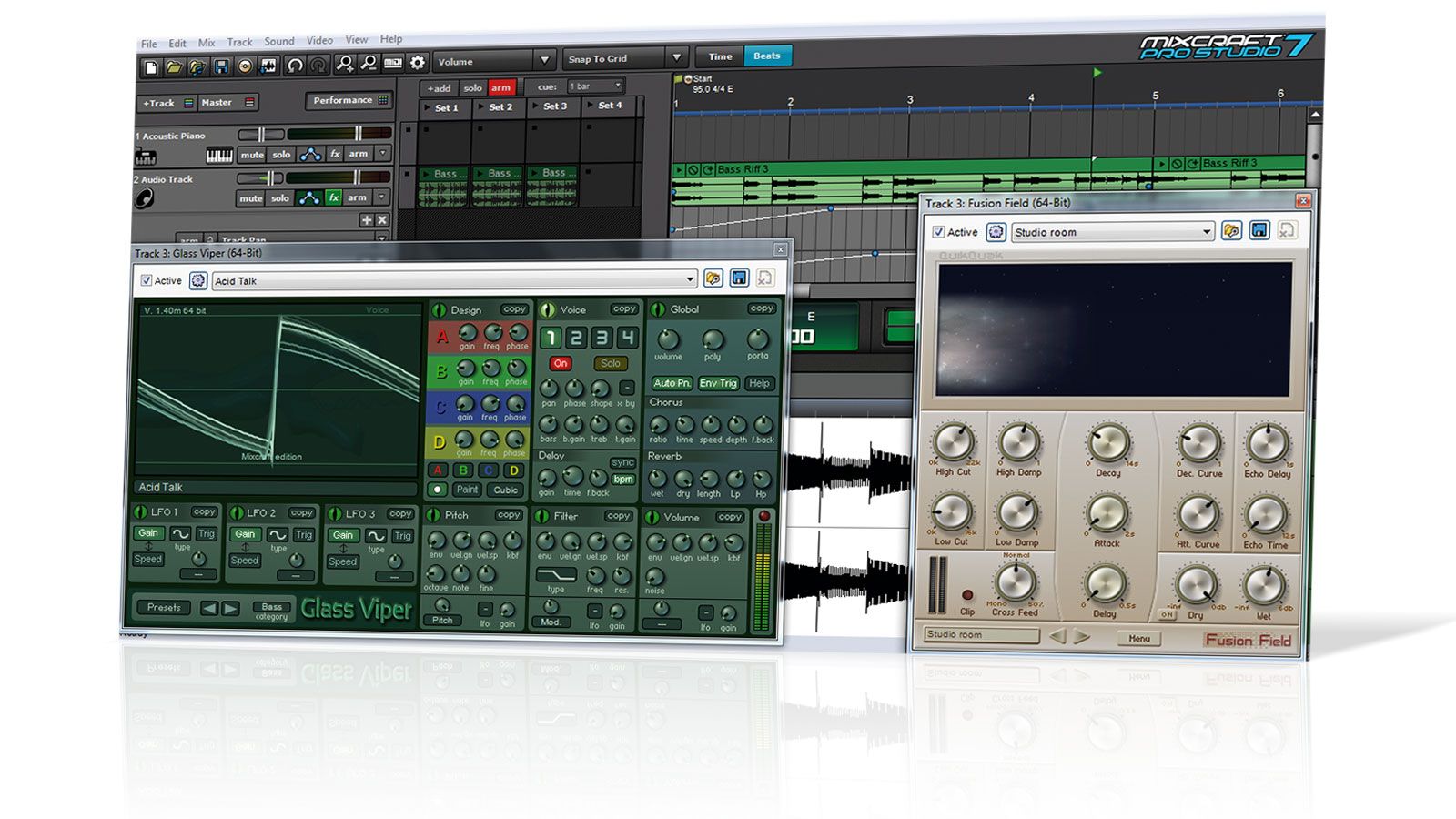Click the Menu button in Fusion Field
The width and height of the screenshot is (1456, 819).
[1138, 638]
